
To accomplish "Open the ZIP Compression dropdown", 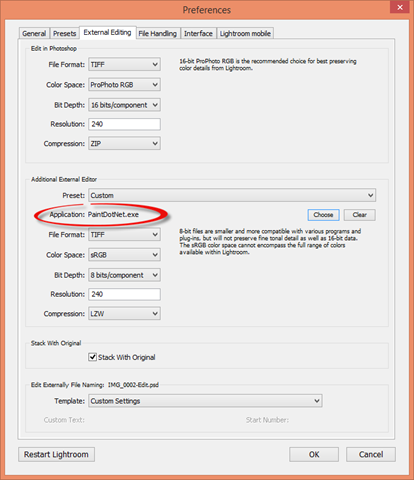I will pyautogui.click(x=124, y=143).
